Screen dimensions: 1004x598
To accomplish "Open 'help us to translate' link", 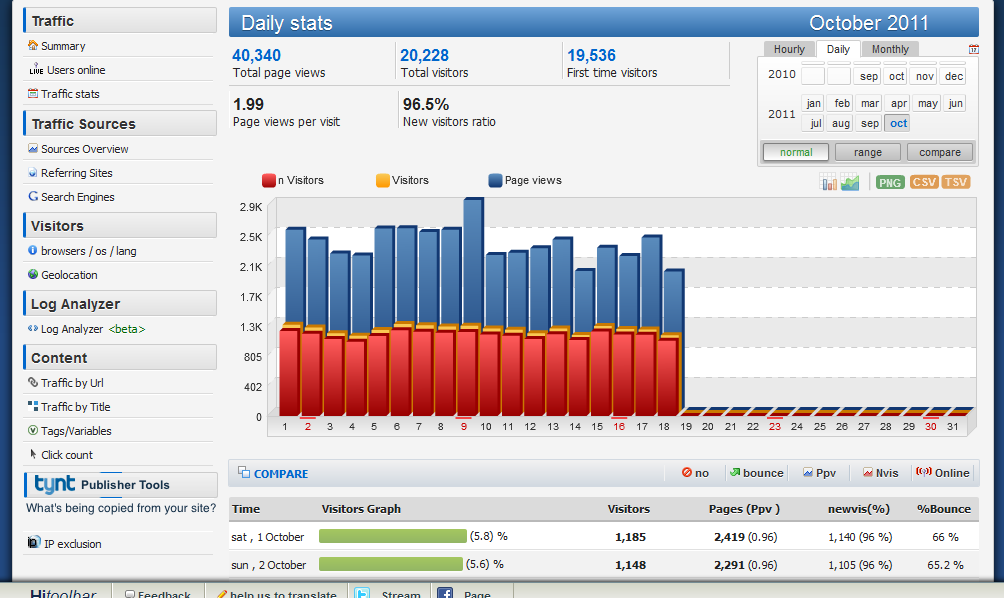I will coord(277,594).
